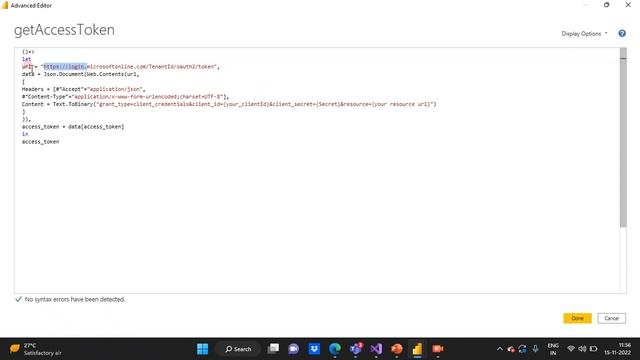Open the volume speaker tray icon

coord(582,349)
